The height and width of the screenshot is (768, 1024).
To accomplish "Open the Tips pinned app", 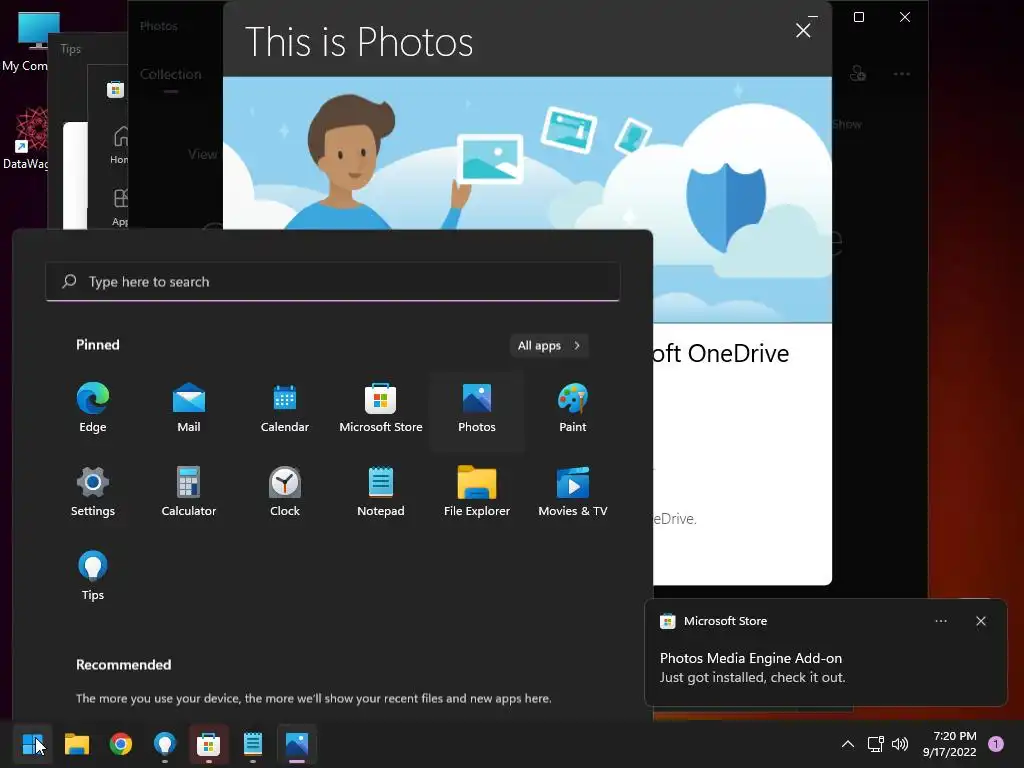I will pos(93,576).
